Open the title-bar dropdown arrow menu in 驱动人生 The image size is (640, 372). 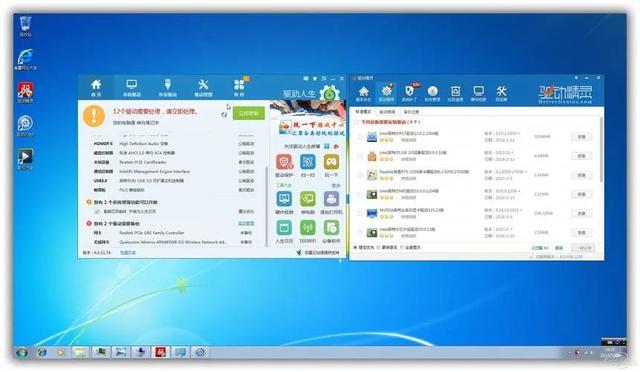(315, 78)
